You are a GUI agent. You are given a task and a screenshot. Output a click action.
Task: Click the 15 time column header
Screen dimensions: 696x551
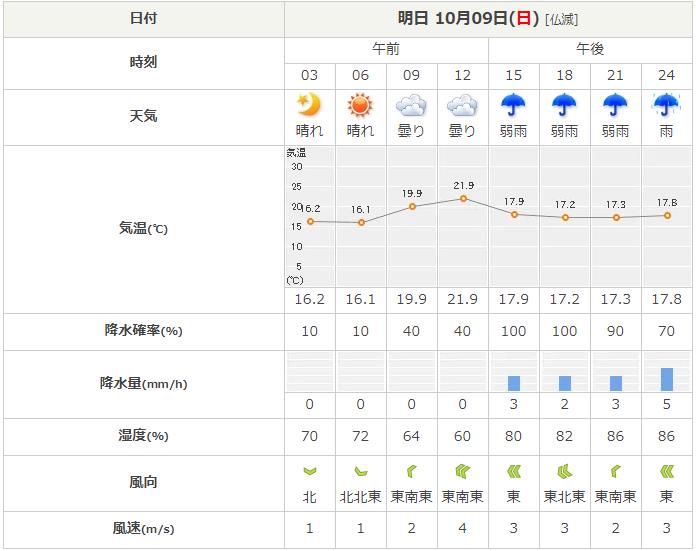point(513,75)
